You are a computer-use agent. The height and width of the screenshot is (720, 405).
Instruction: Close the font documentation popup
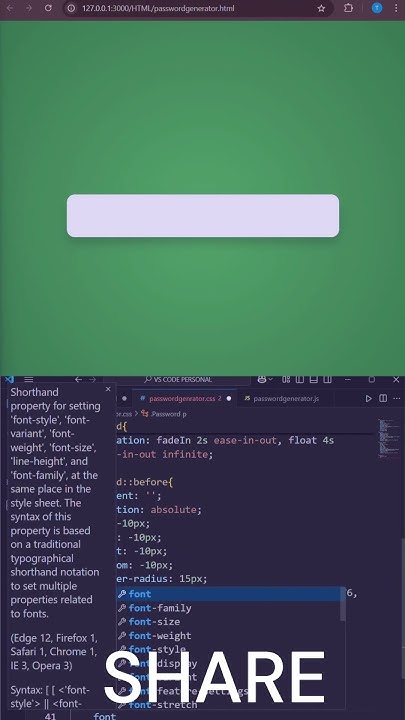[x=108, y=389]
